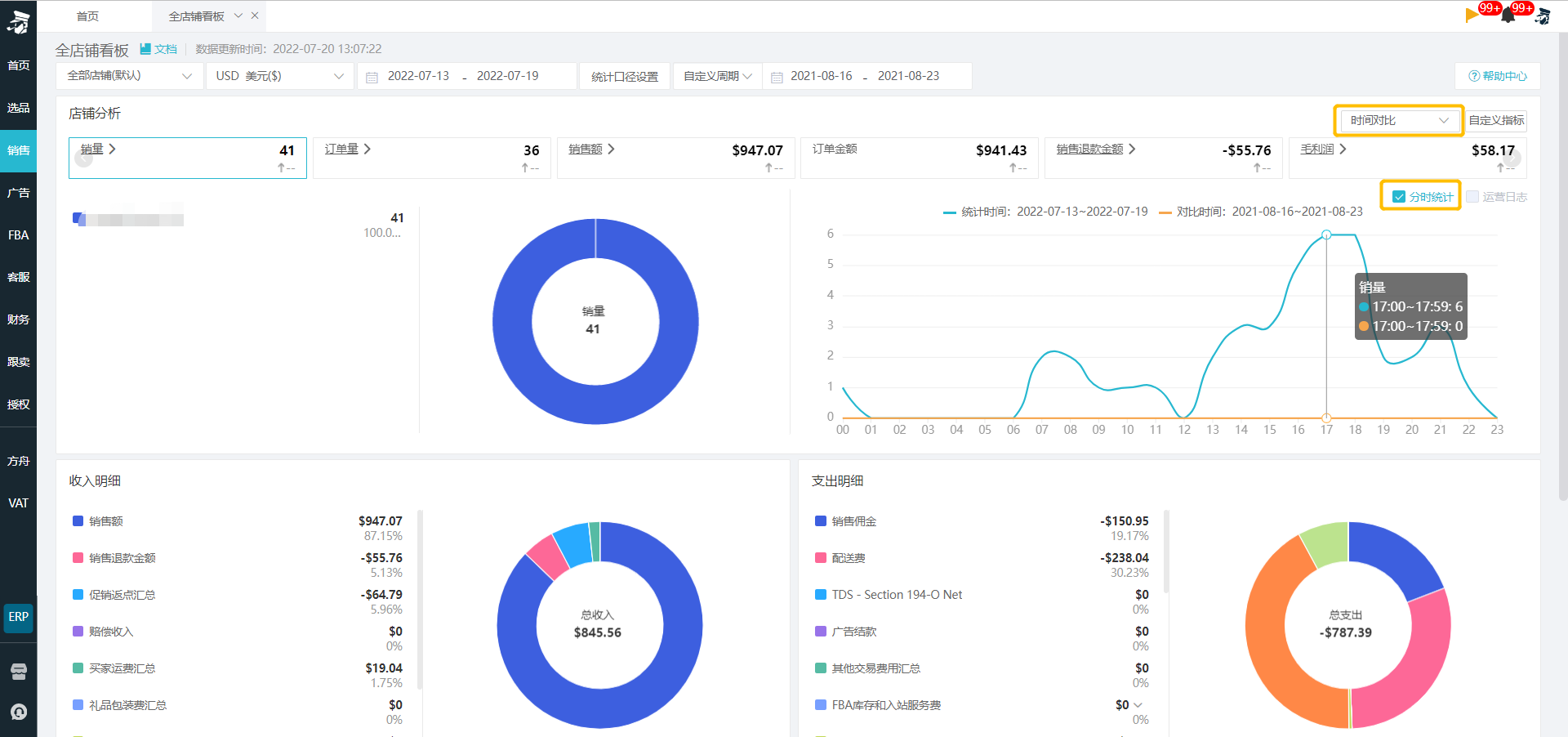Click the income list scrollbar

(x=420, y=600)
